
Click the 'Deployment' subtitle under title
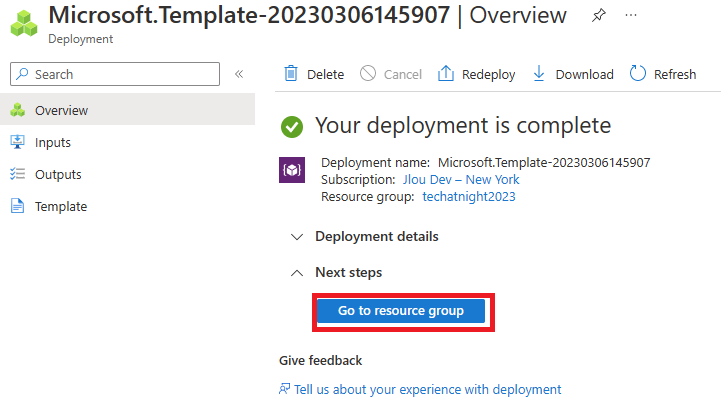80,39
